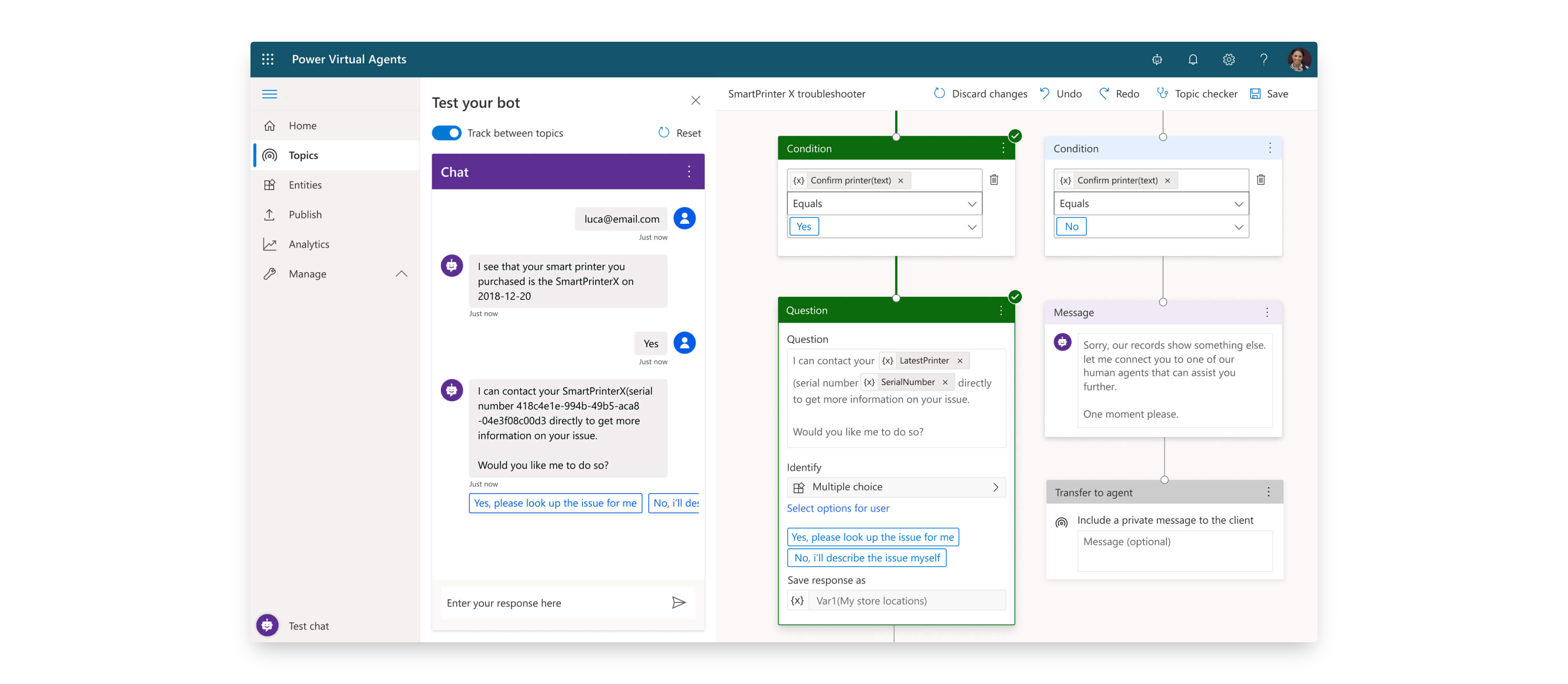1568x684 pixels.
Task: Save the topic
Action: point(1269,94)
